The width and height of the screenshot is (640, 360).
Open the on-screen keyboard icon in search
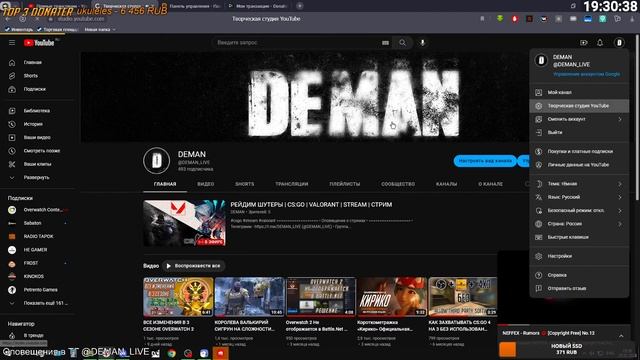[x=385, y=42]
